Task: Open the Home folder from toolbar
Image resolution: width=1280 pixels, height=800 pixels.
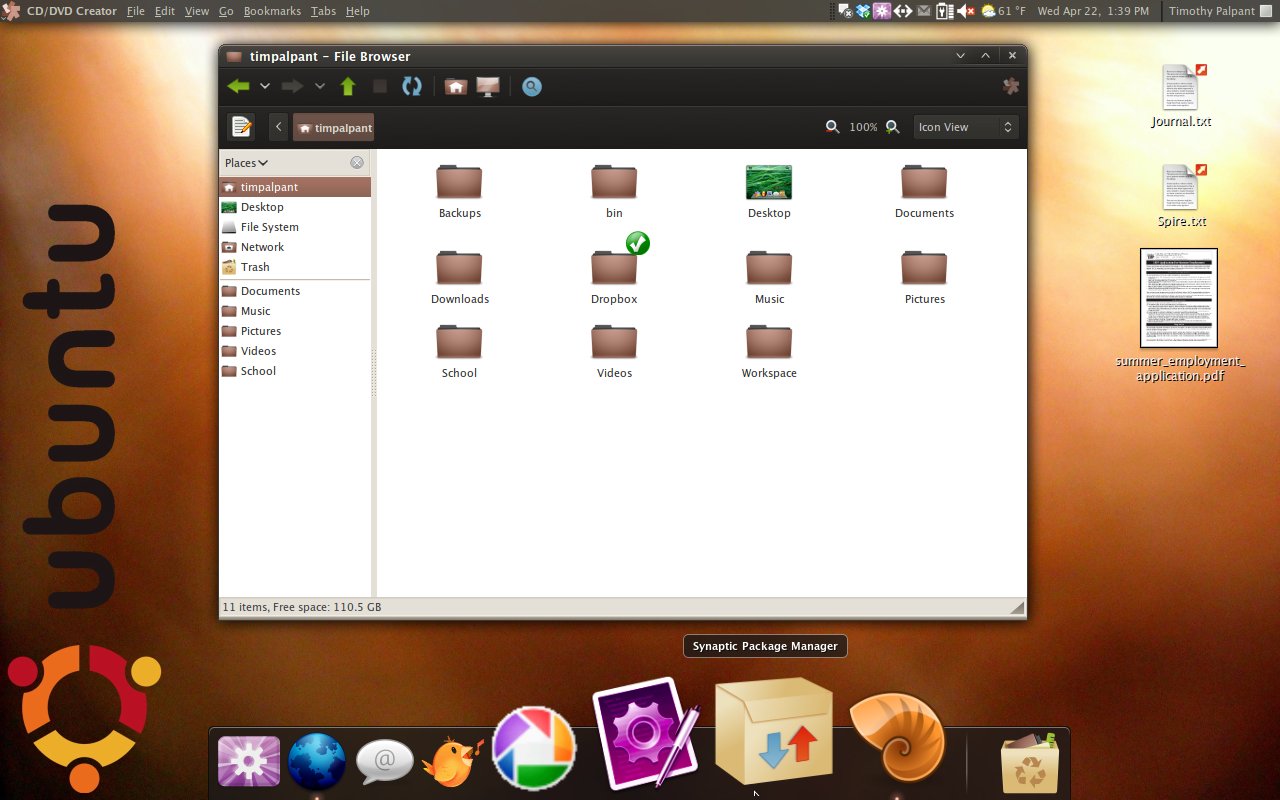Action: click(x=456, y=86)
